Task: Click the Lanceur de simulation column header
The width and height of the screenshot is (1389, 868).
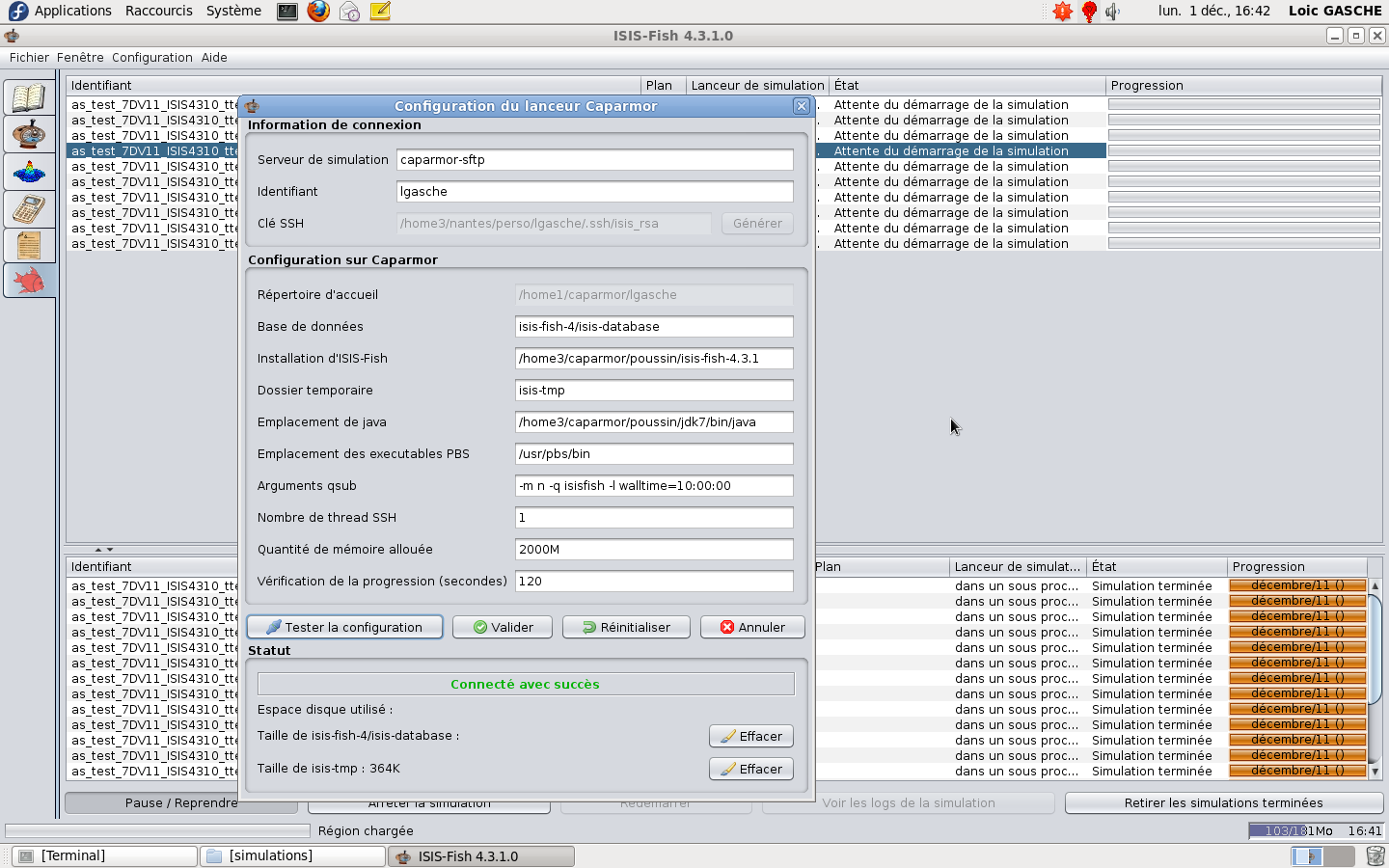Action: pos(757,85)
